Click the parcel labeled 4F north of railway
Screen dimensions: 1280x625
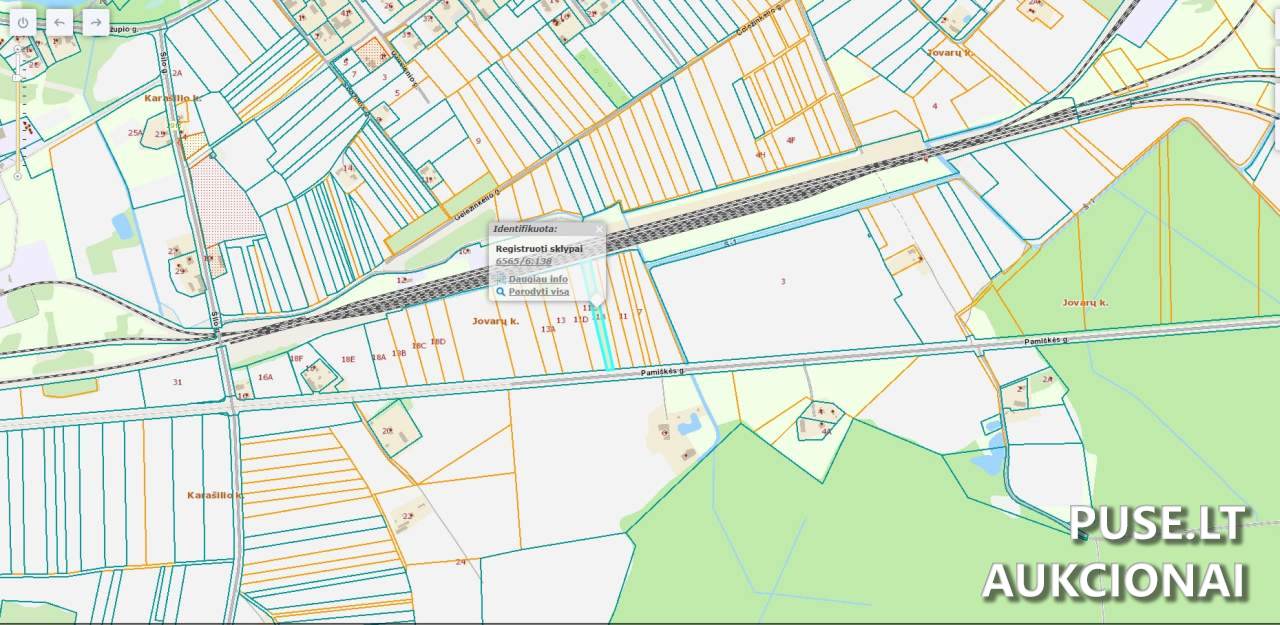click(x=790, y=139)
